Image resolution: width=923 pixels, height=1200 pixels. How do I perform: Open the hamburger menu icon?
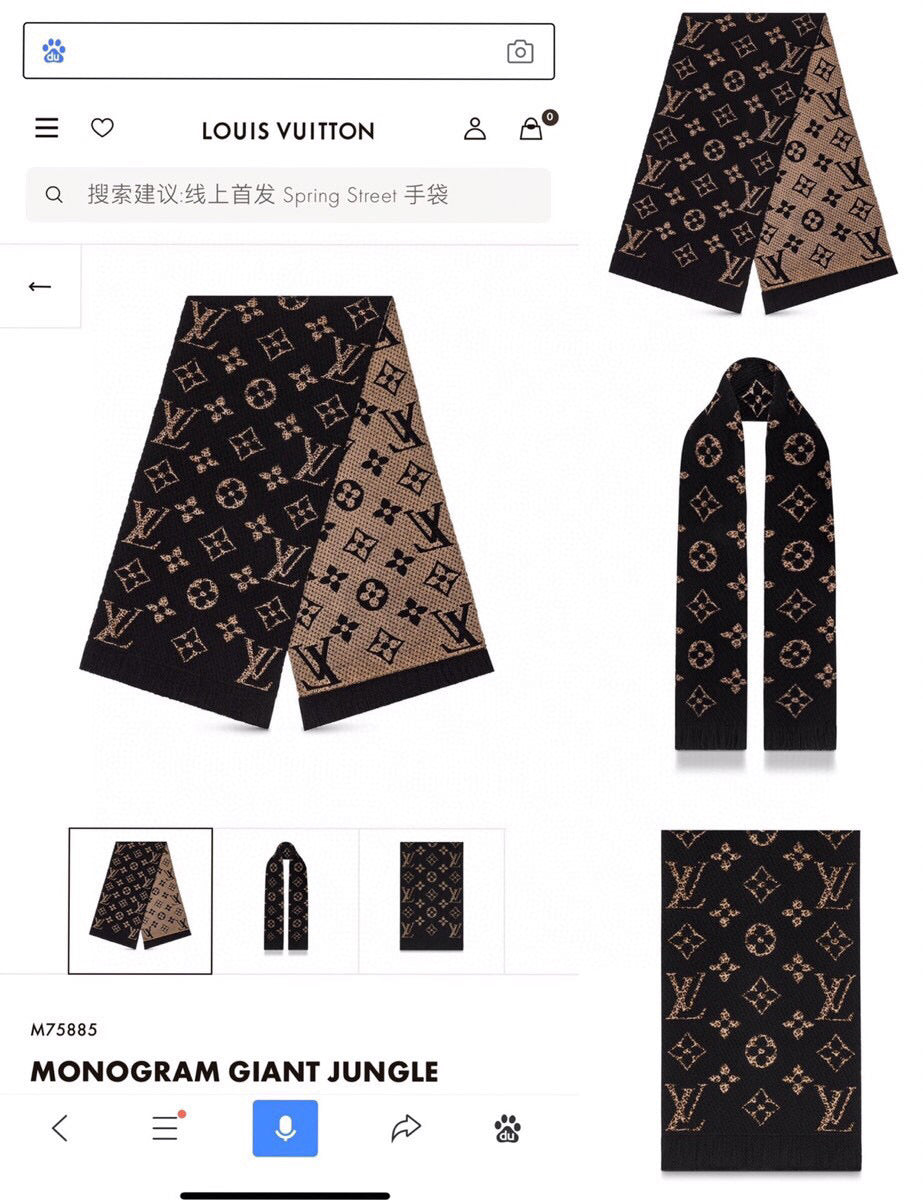[x=47, y=128]
